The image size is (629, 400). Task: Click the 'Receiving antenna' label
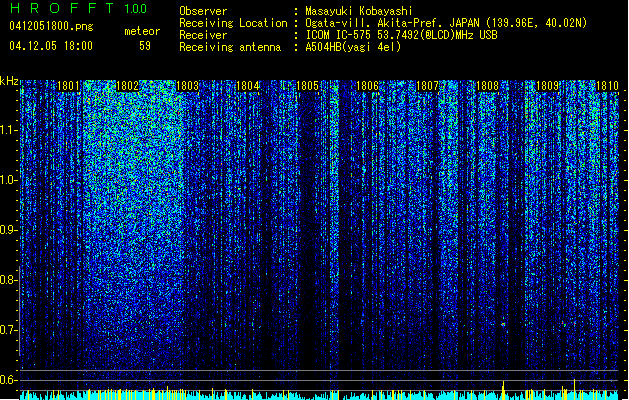coord(230,47)
